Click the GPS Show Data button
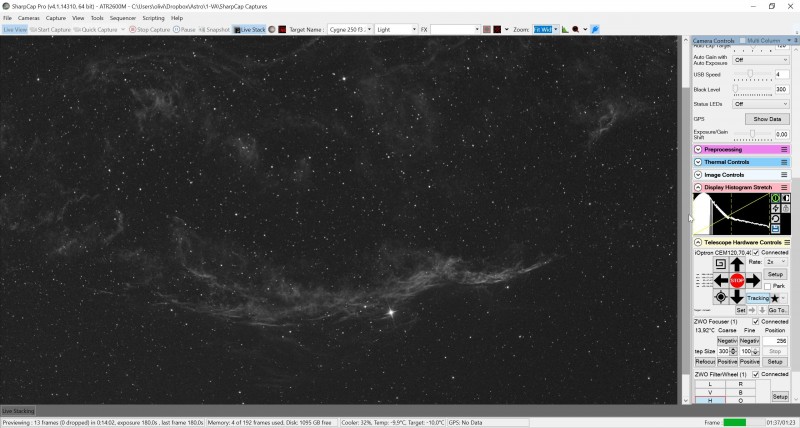Image resolution: width=800 pixels, height=428 pixels. pos(767,119)
